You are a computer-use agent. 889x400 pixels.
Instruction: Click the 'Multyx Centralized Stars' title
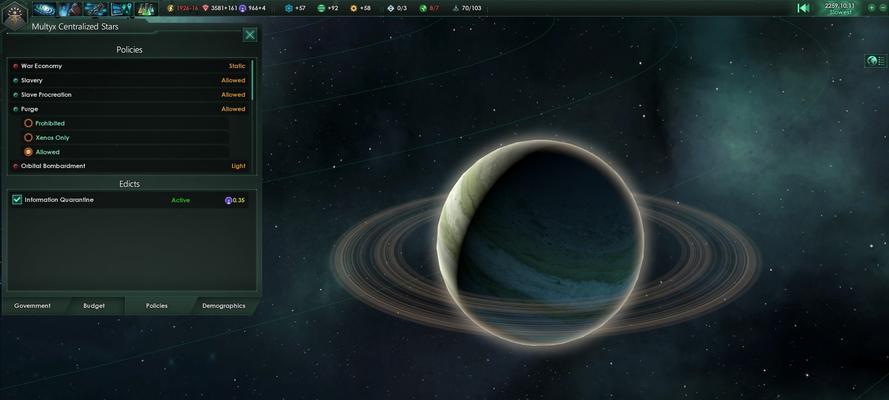(x=75, y=26)
